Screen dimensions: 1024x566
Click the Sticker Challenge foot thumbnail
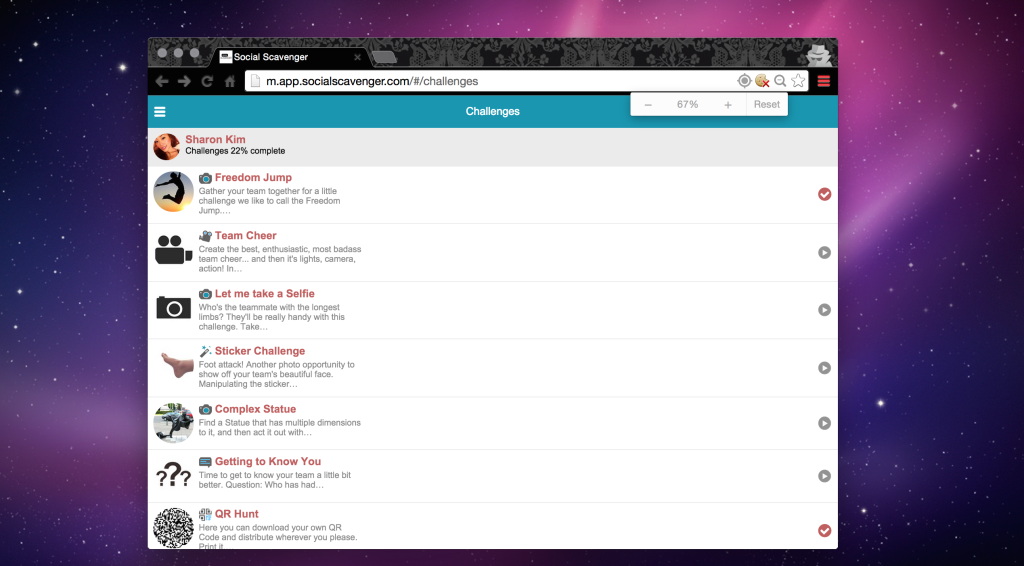coord(176,365)
